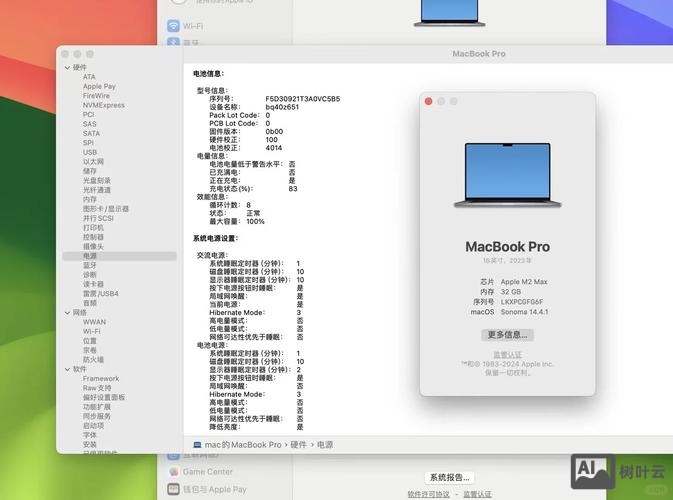Select 位置 under 网络
The image size is (673, 500).
coord(90,341)
